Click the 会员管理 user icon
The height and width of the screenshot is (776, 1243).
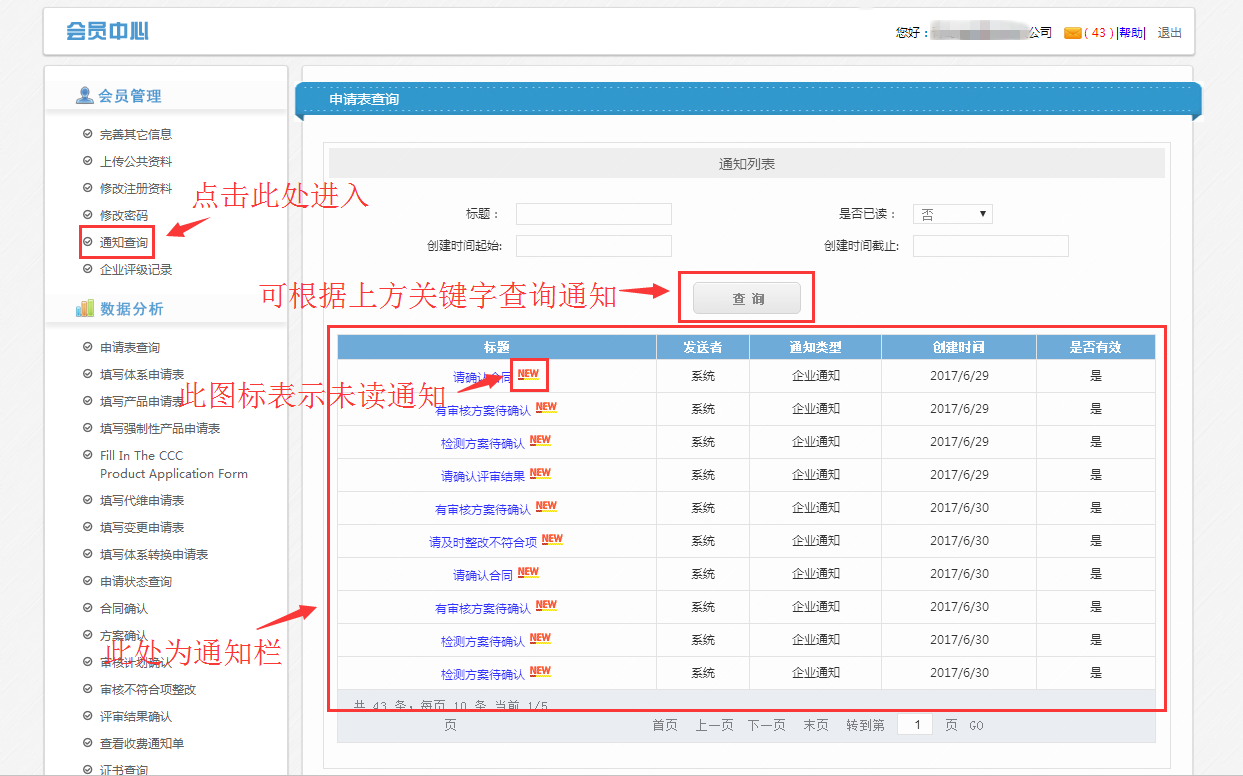[x=85, y=96]
